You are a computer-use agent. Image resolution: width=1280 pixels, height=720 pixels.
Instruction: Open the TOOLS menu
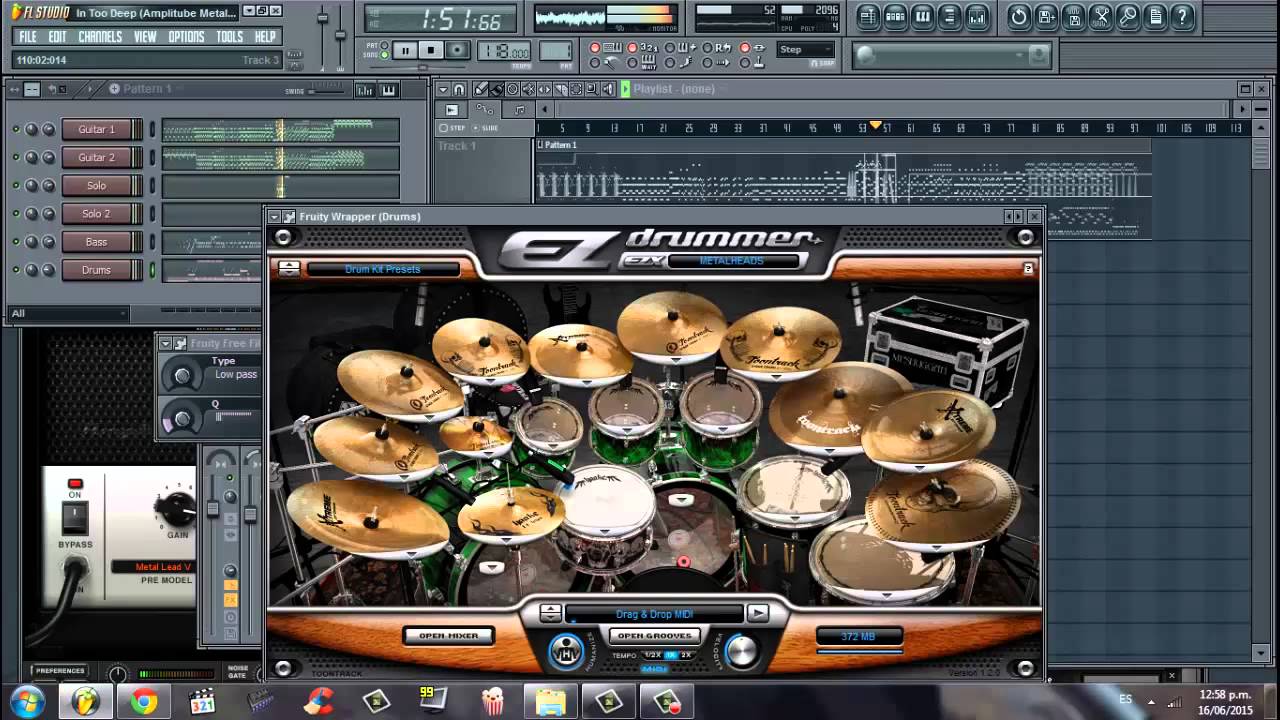point(230,37)
